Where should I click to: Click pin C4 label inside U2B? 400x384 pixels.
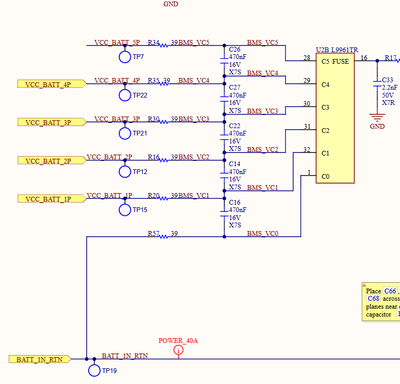pos(326,85)
